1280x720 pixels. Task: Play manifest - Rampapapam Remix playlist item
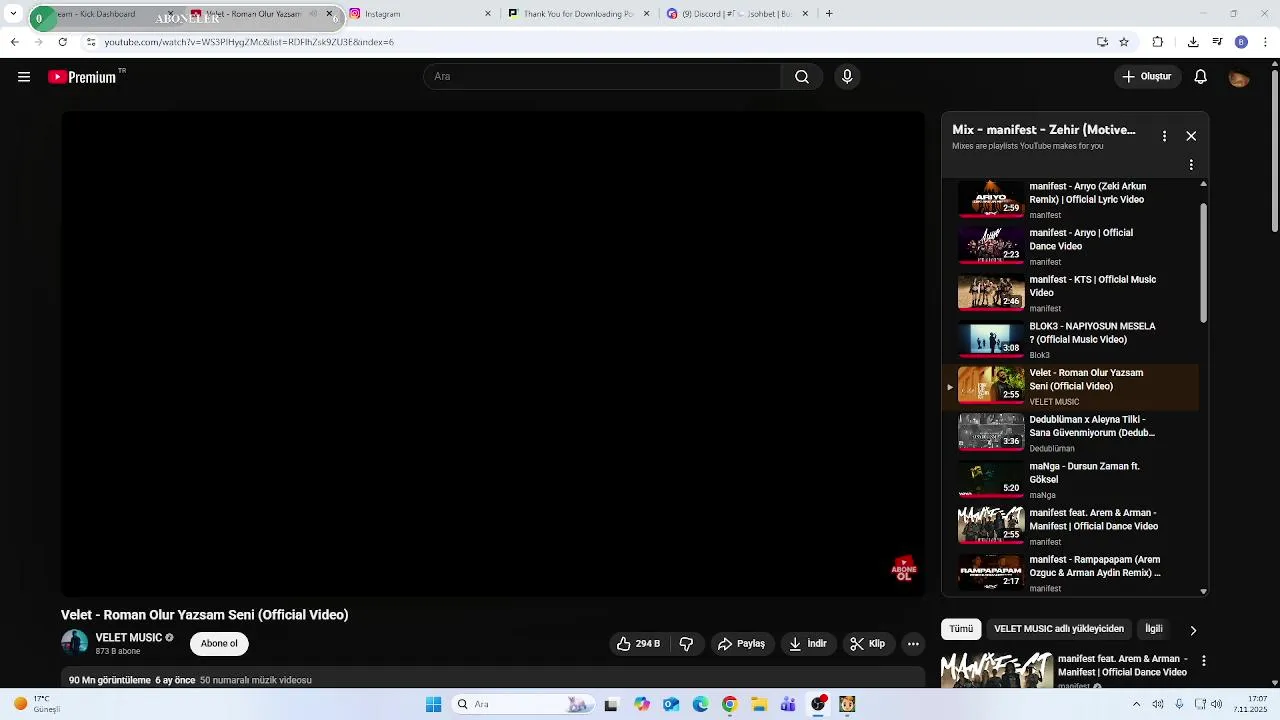click(1070, 573)
